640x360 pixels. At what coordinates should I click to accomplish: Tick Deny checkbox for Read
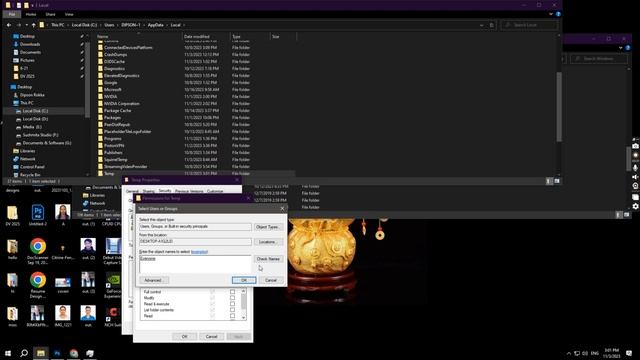click(232, 316)
